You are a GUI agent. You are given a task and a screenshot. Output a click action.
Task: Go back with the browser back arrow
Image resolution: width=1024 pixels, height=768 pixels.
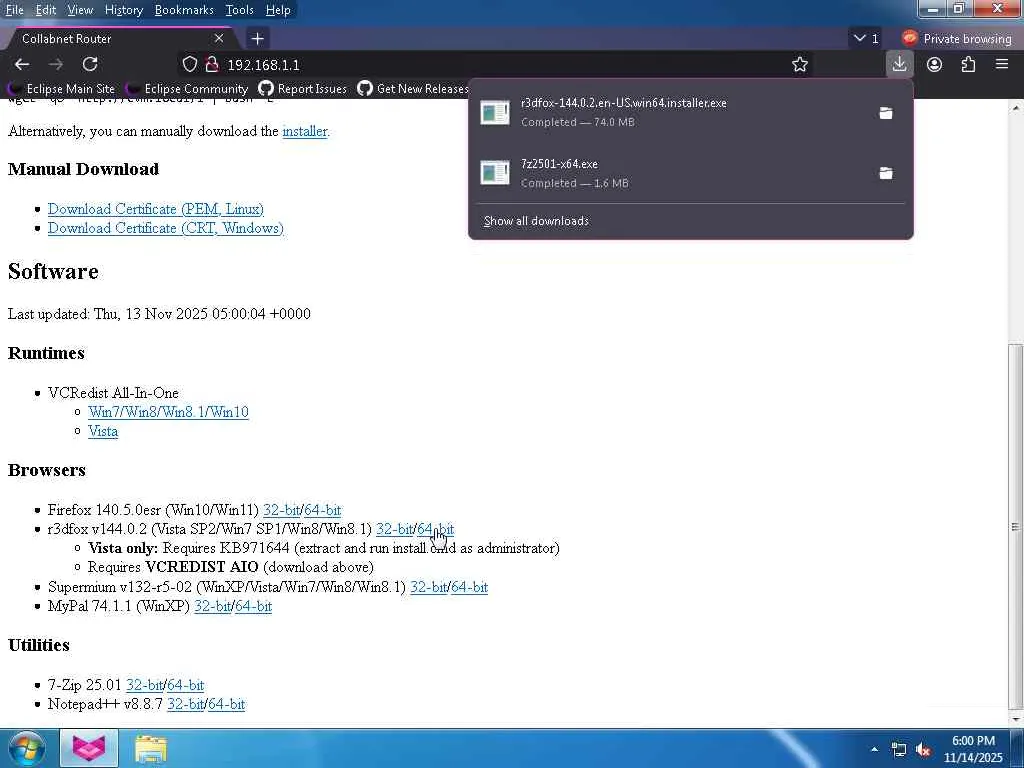tap(22, 64)
